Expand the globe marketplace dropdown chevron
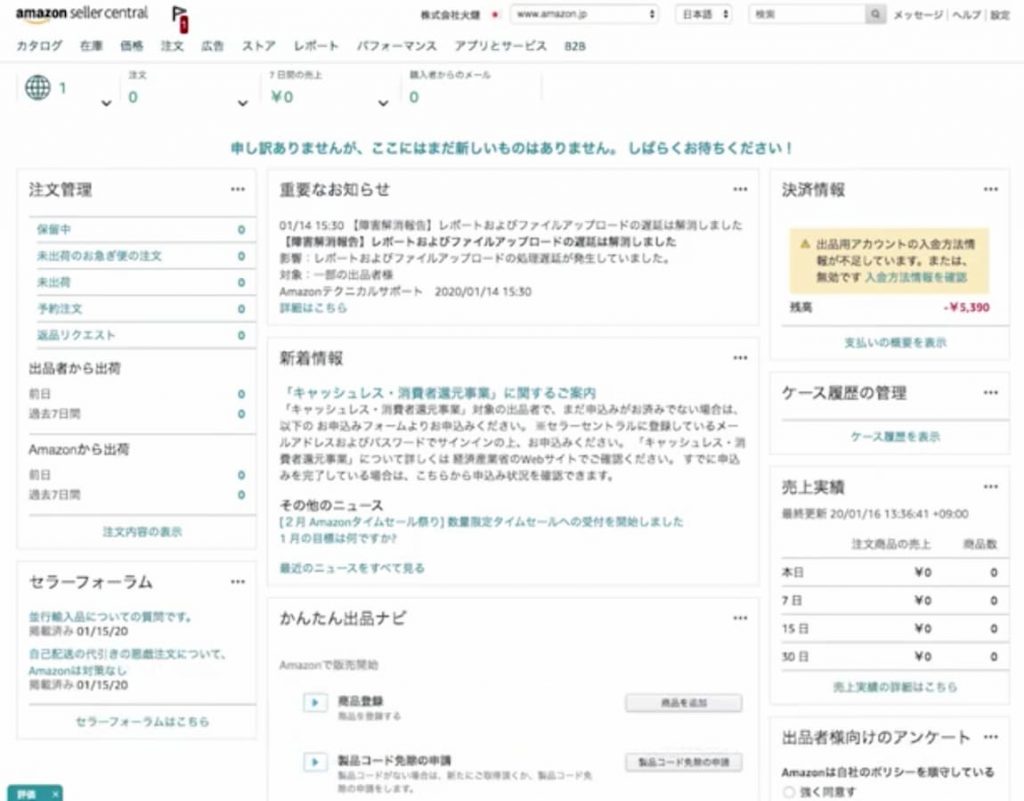This screenshot has height=801, width=1024. click(x=106, y=103)
